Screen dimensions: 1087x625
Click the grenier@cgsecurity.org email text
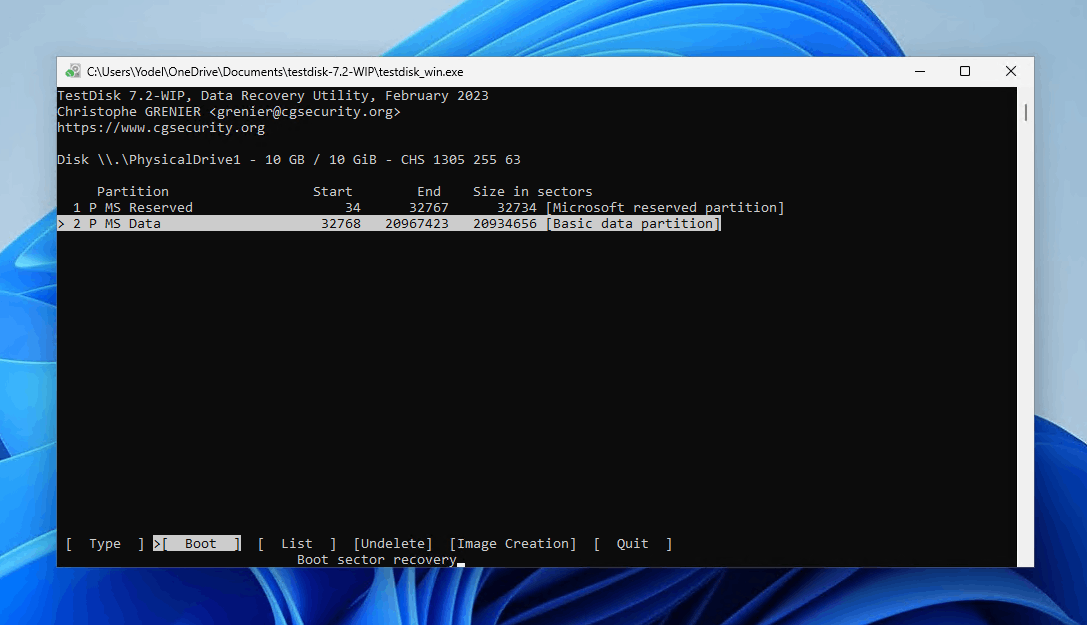pyautogui.click(x=305, y=112)
